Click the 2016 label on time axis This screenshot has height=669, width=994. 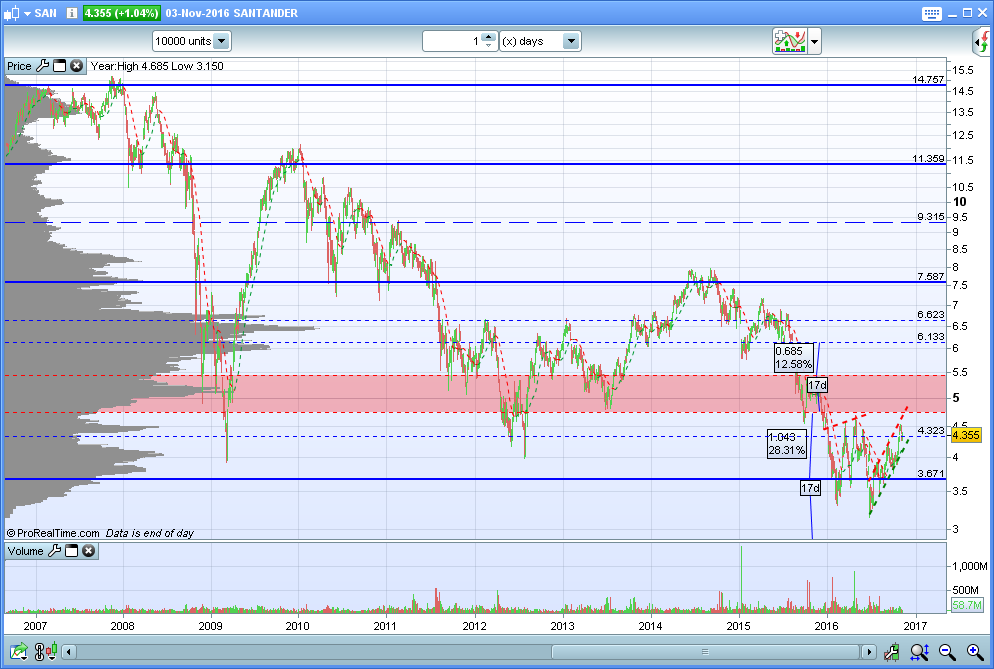click(826, 626)
